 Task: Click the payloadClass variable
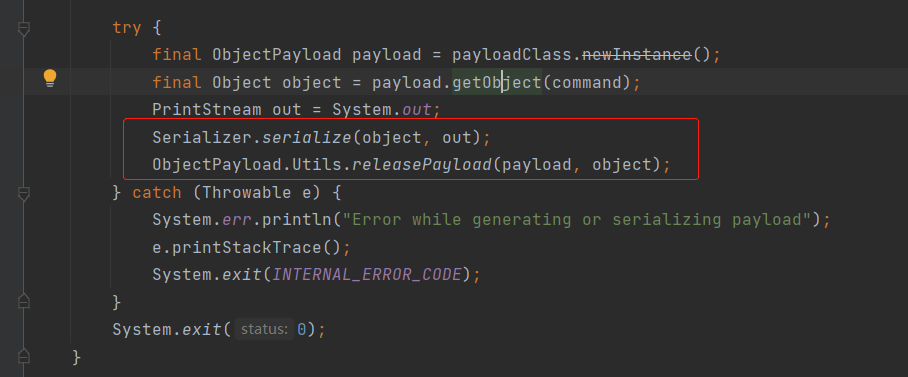pyautogui.click(x=511, y=55)
